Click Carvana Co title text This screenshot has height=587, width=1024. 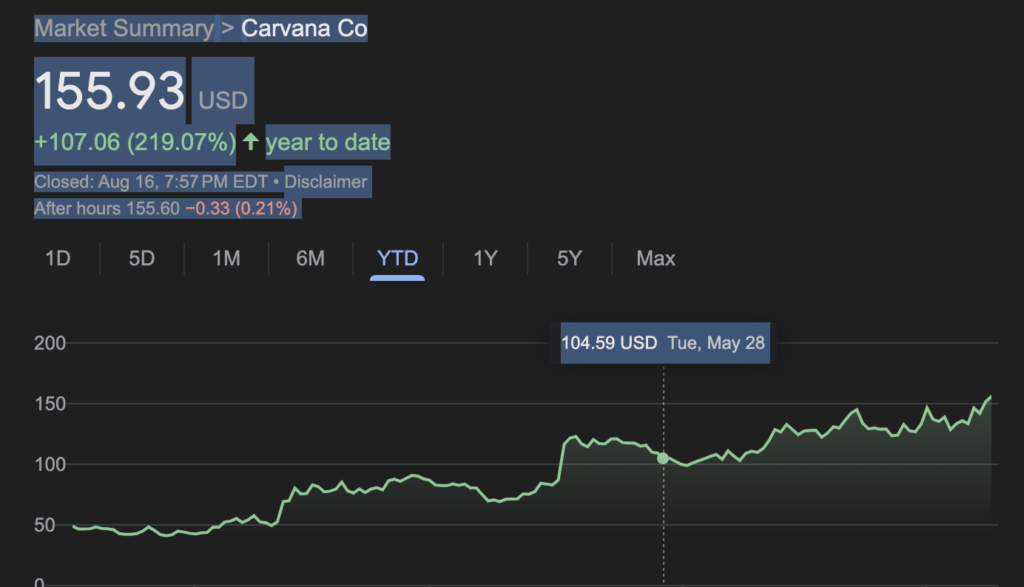pyautogui.click(x=304, y=29)
